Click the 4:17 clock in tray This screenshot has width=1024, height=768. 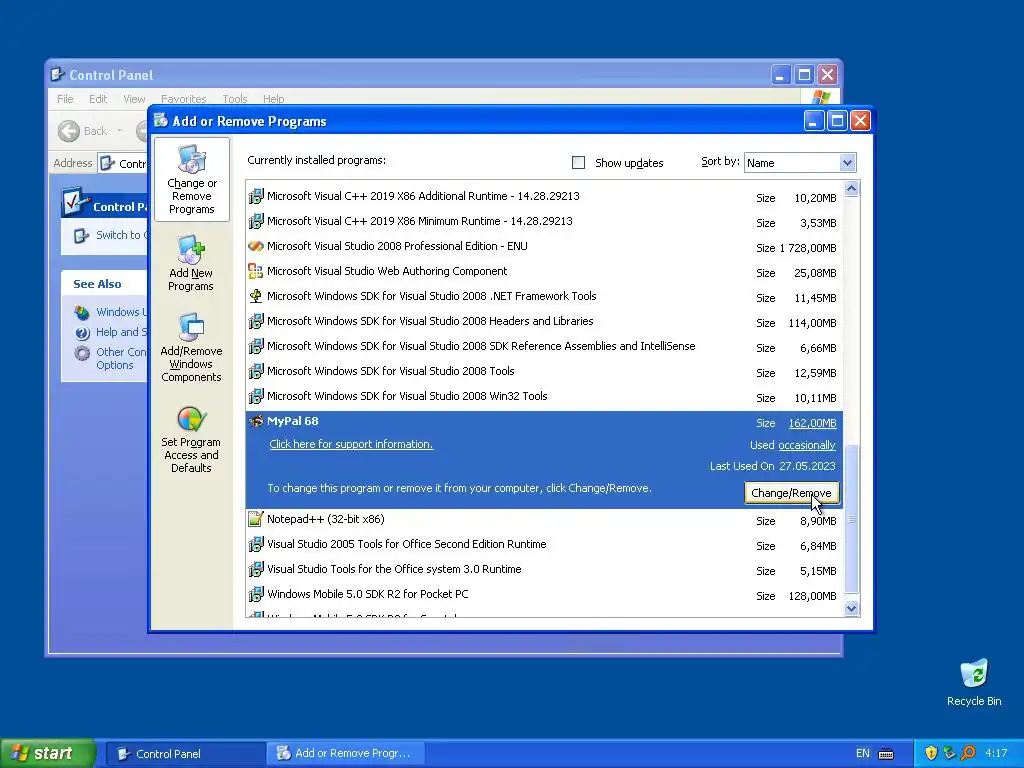pos(996,754)
